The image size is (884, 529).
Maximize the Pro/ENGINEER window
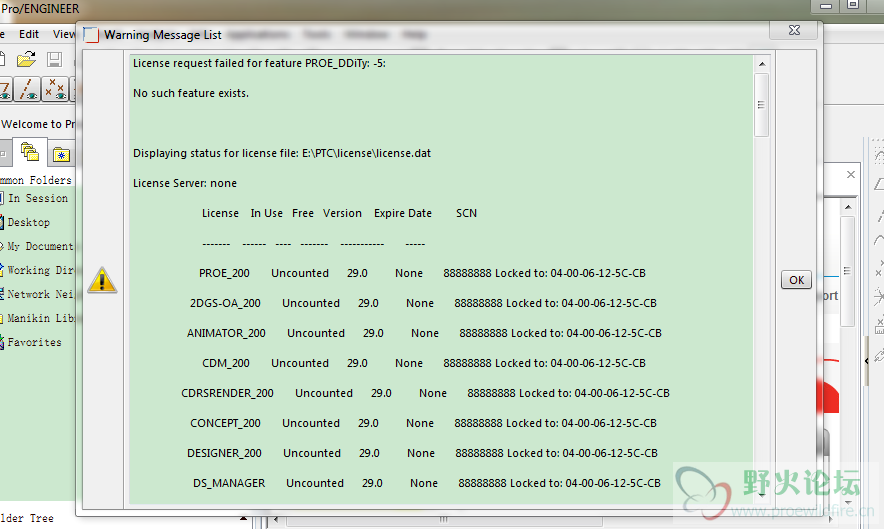[x=853, y=5]
